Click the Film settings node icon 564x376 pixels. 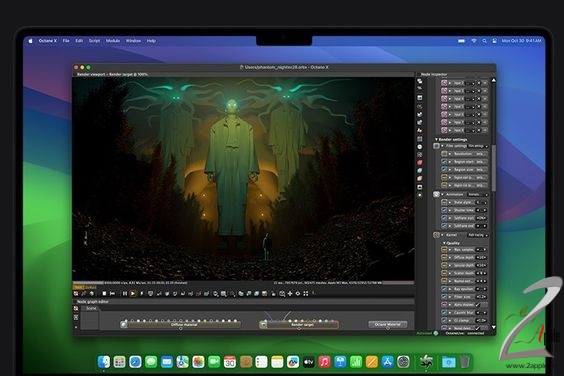tap(436, 146)
